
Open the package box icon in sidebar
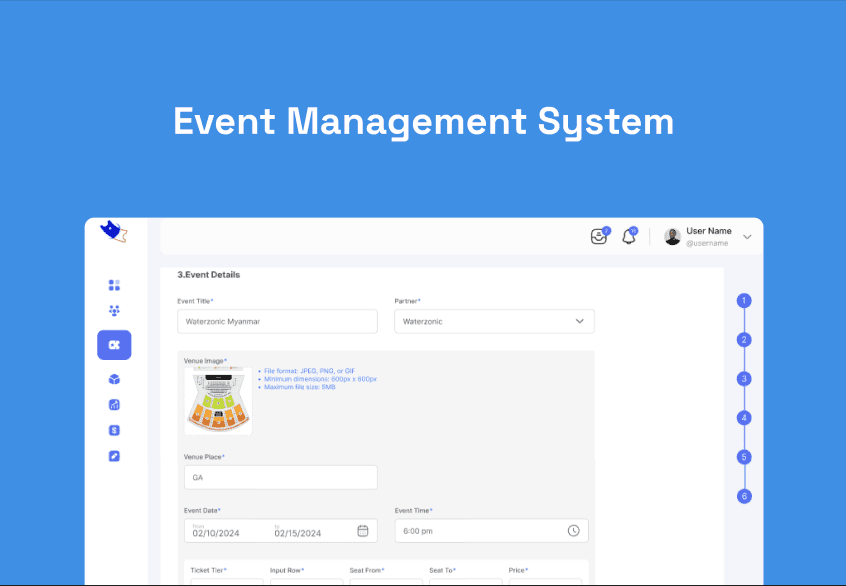[114, 379]
